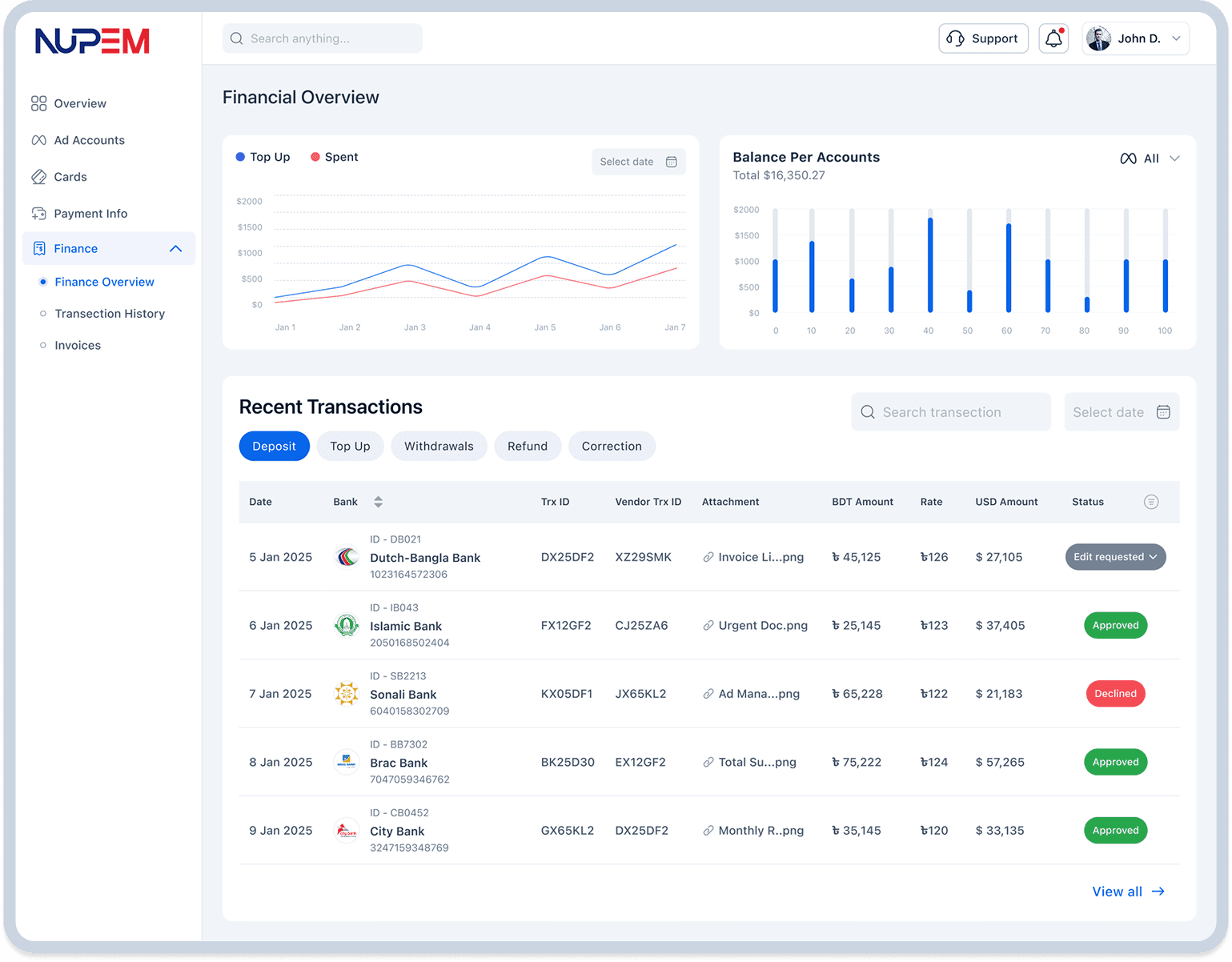Click the Search transection input field
This screenshot has width=1232, height=962.
951,412
